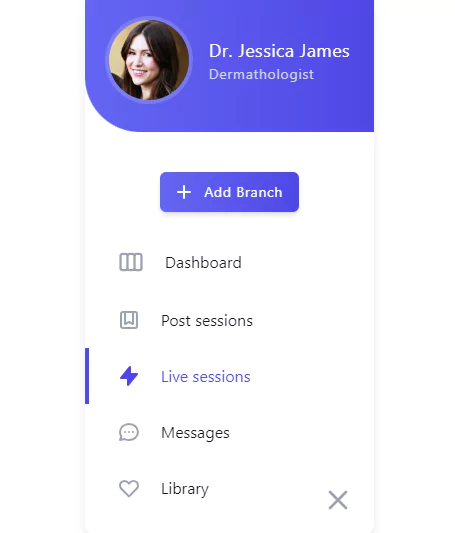Open the Messages section
The width and height of the screenshot is (455, 533).
coord(195,433)
